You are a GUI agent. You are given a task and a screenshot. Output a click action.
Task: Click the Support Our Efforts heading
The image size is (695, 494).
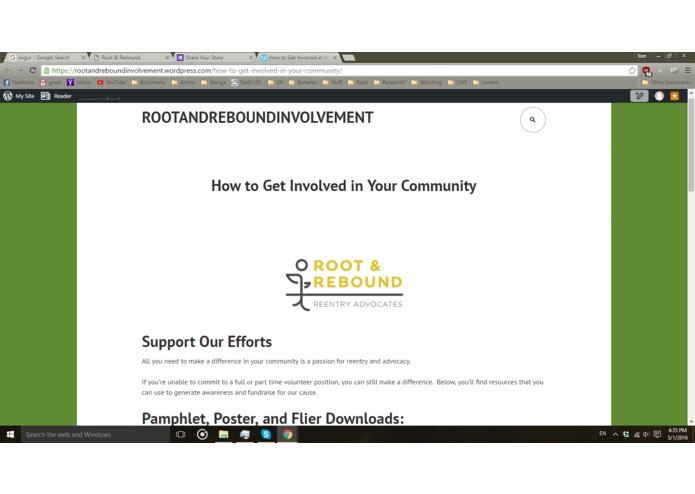tap(207, 342)
